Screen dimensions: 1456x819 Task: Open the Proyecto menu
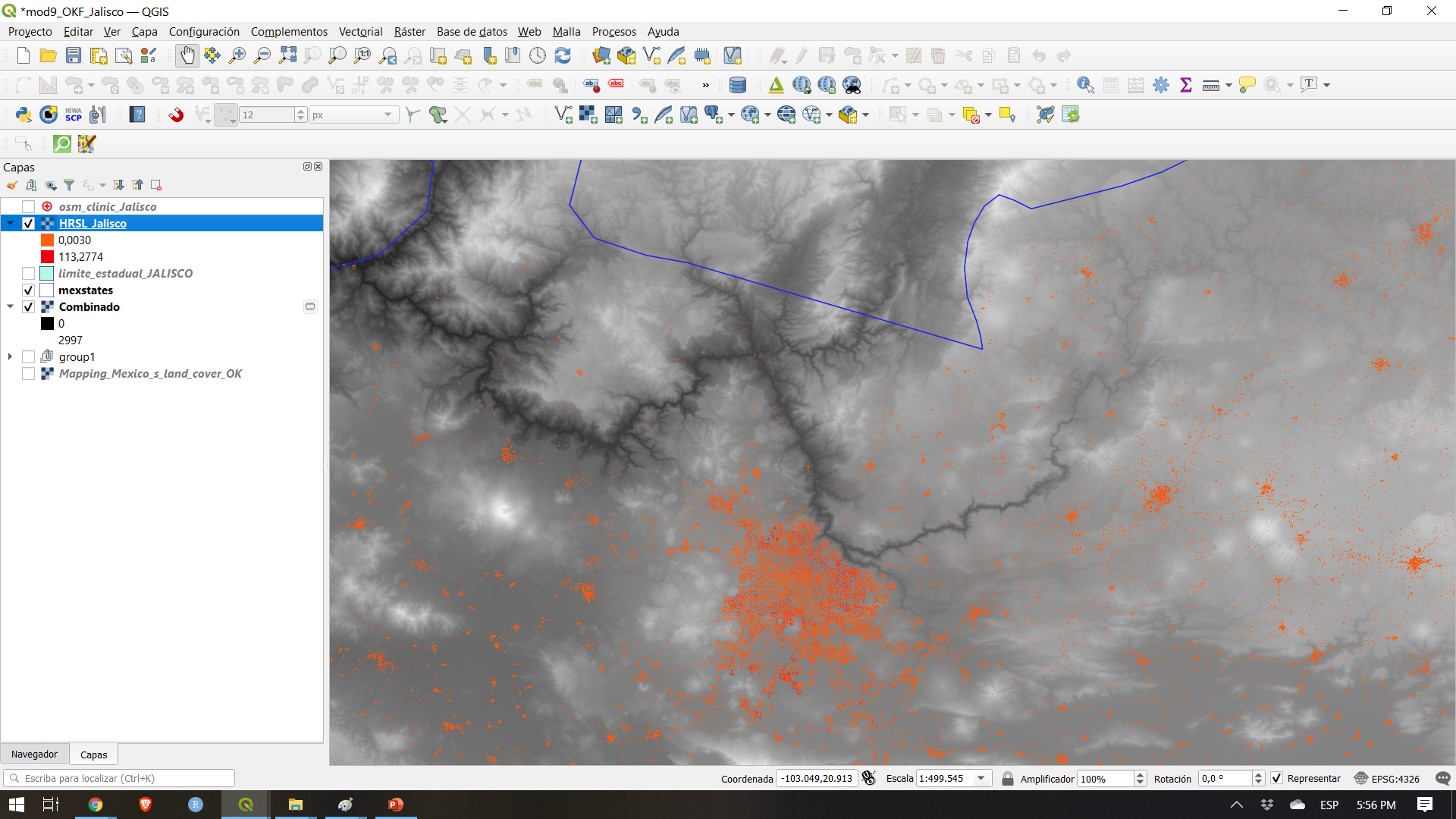click(30, 31)
